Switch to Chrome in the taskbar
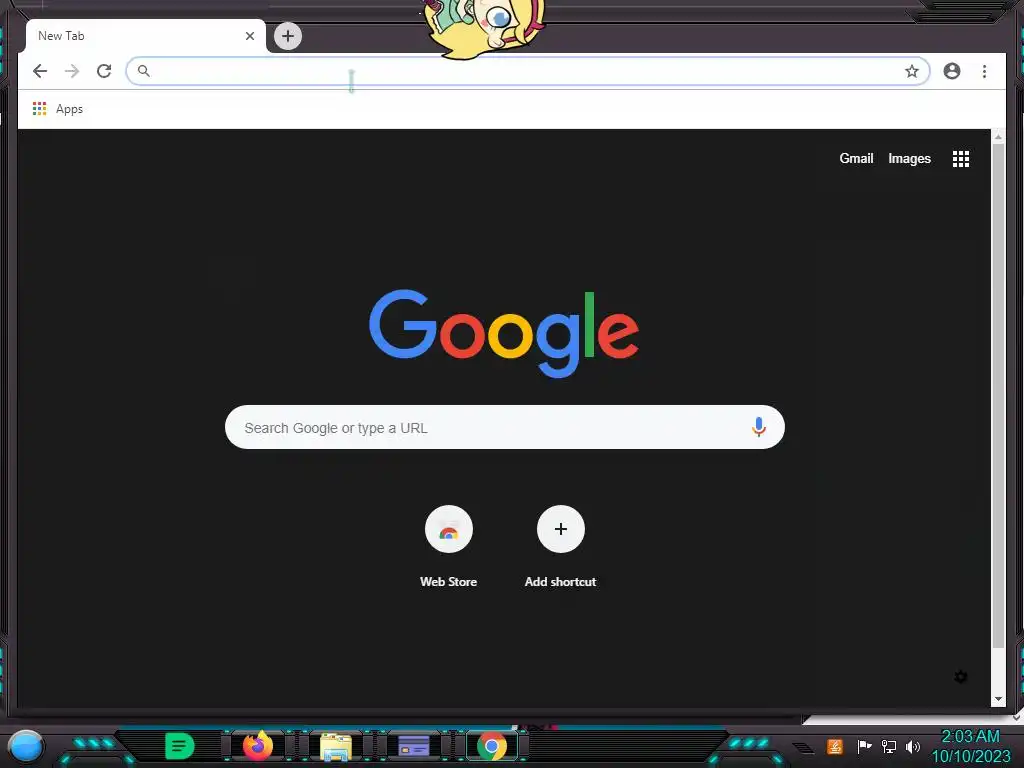1024x768 pixels. [x=492, y=746]
